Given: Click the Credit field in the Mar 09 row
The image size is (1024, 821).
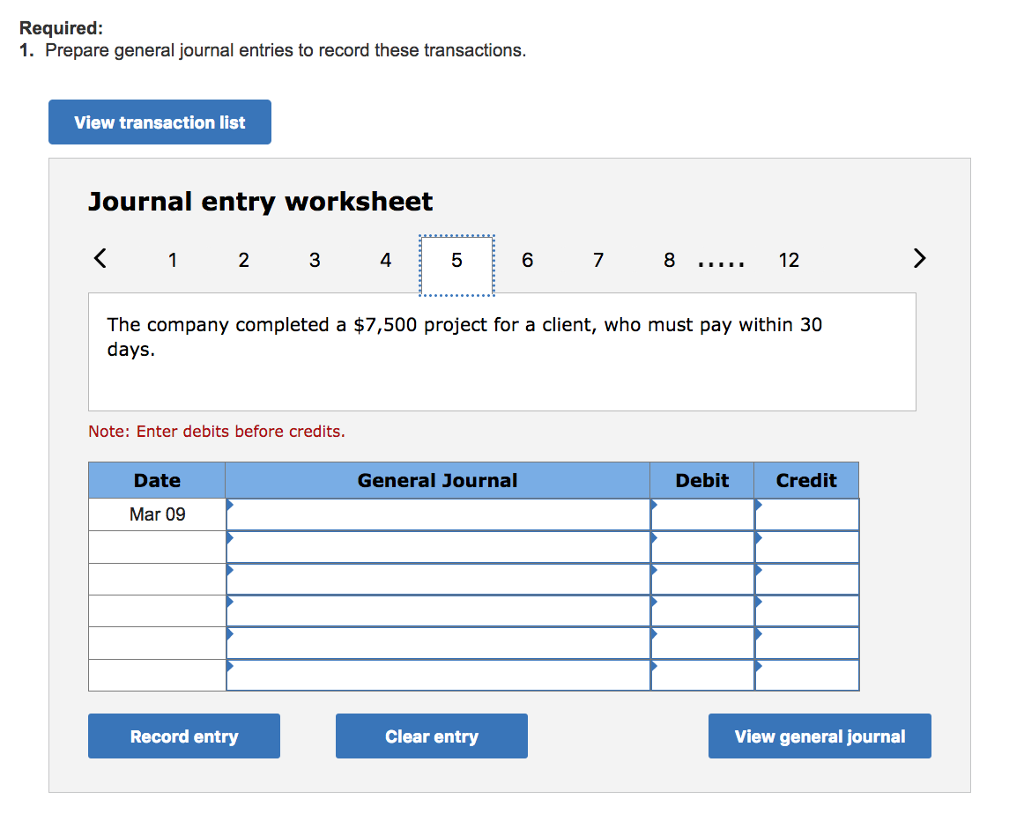Looking at the screenshot, I should click(807, 515).
